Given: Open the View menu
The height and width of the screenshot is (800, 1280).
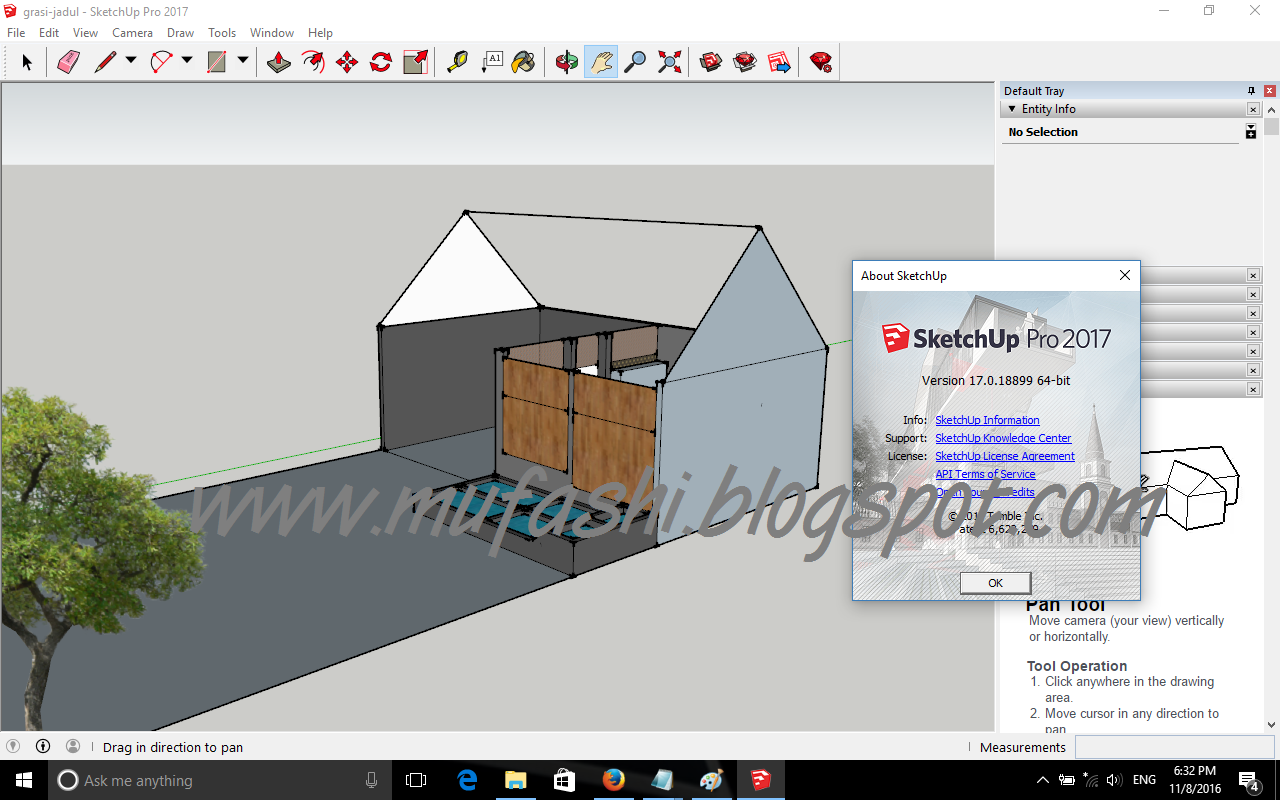Looking at the screenshot, I should click(x=85, y=33).
